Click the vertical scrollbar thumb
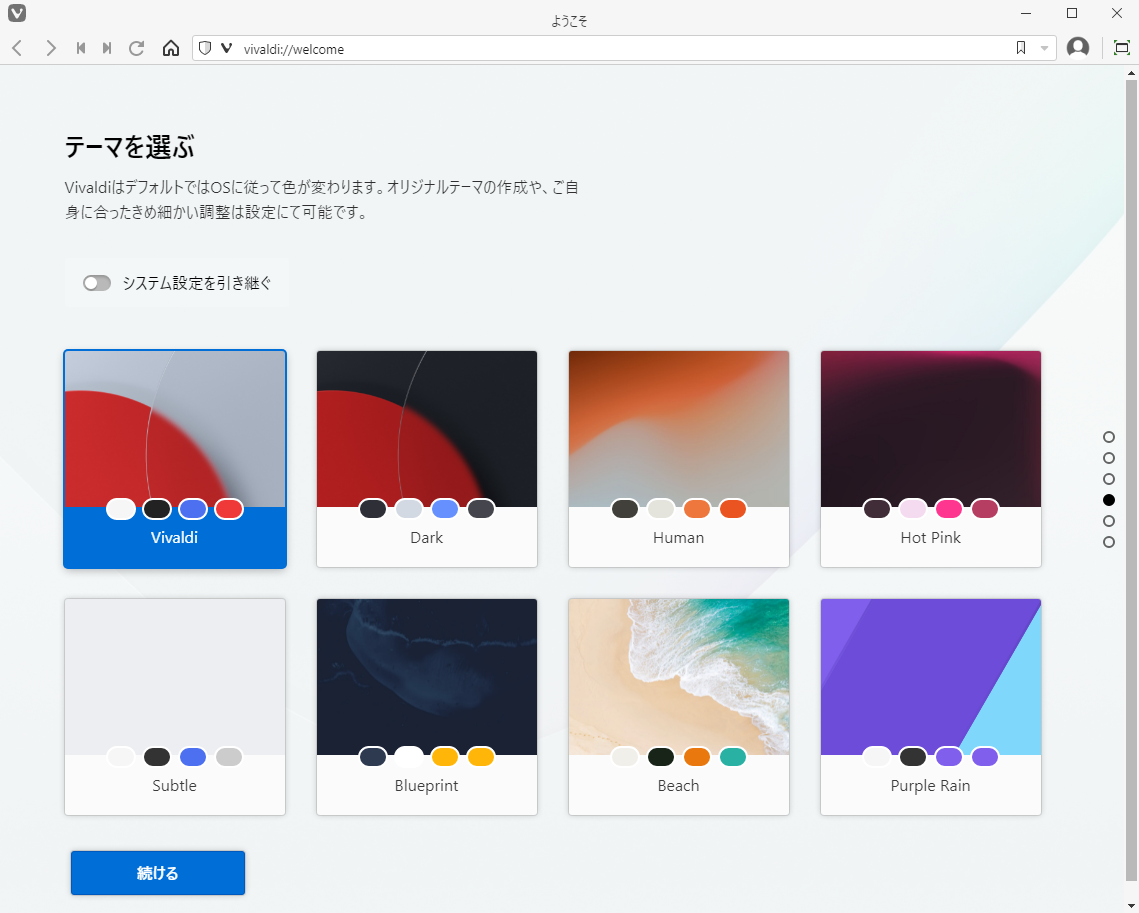The height and width of the screenshot is (913, 1139). 1131,481
